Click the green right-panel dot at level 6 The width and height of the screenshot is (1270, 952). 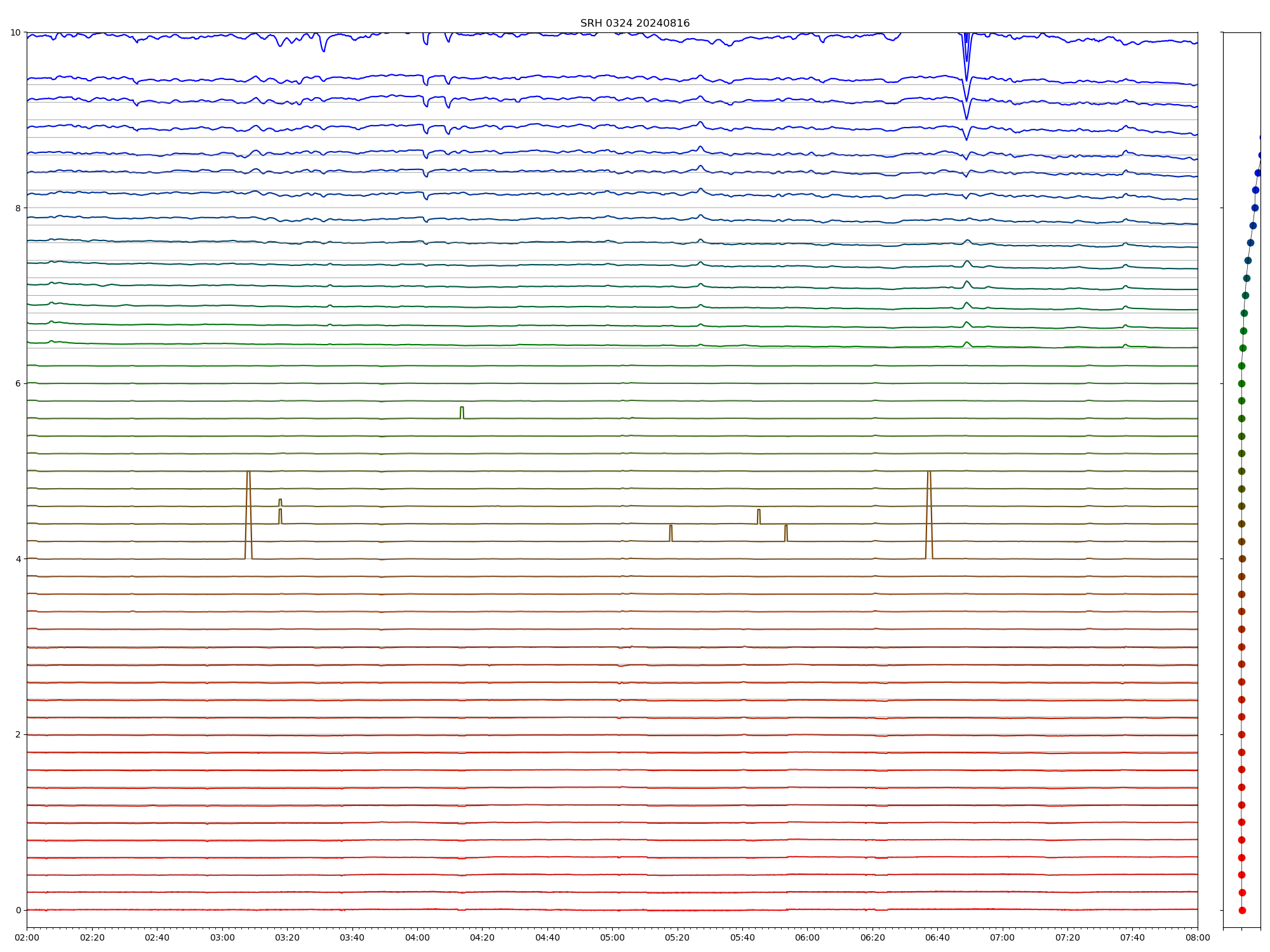point(1241,383)
